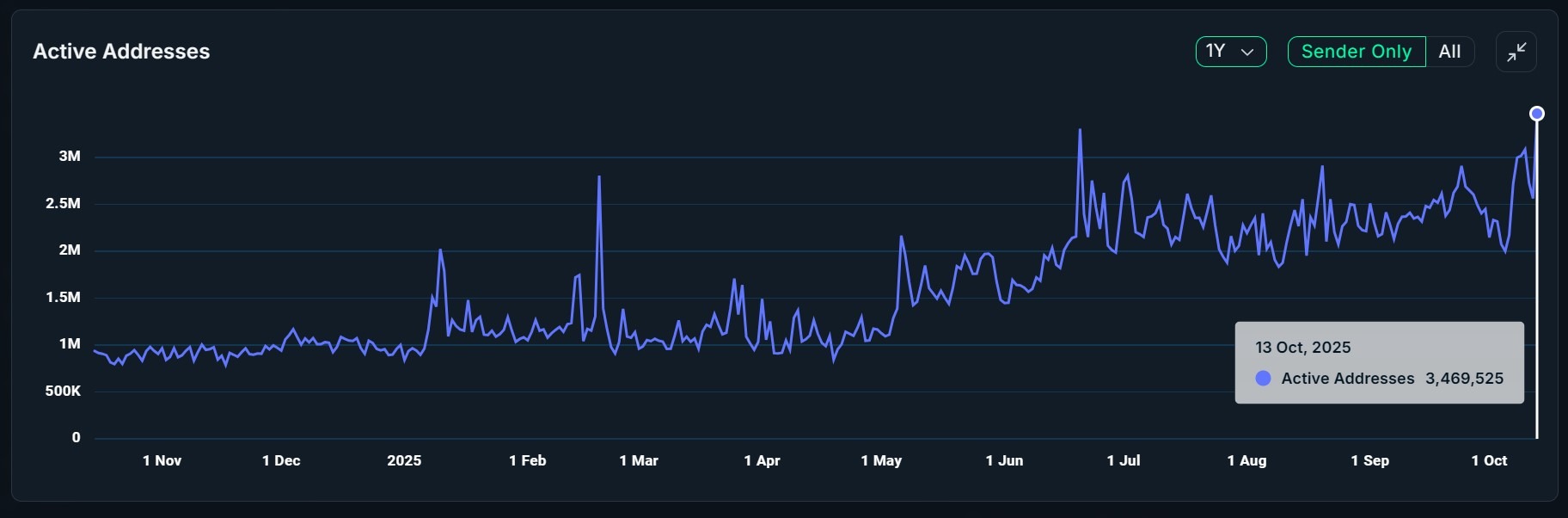Click the 500K y-axis label

tap(64, 391)
